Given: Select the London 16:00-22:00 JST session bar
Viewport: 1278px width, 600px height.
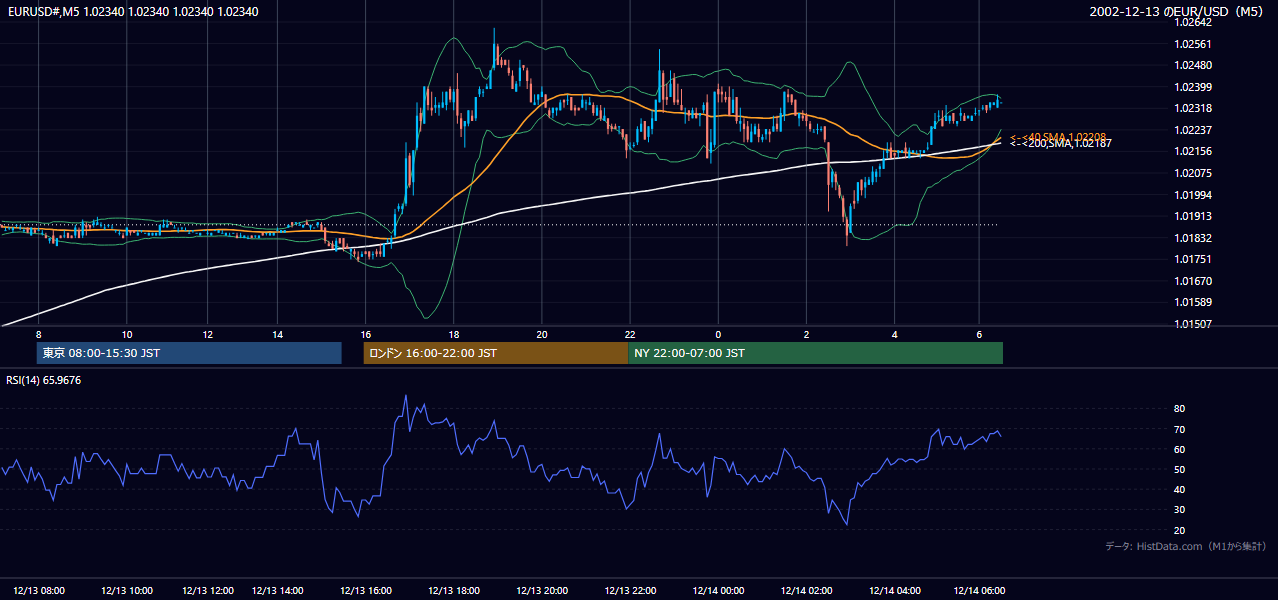Looking at the screenshot, I should 496,353.
